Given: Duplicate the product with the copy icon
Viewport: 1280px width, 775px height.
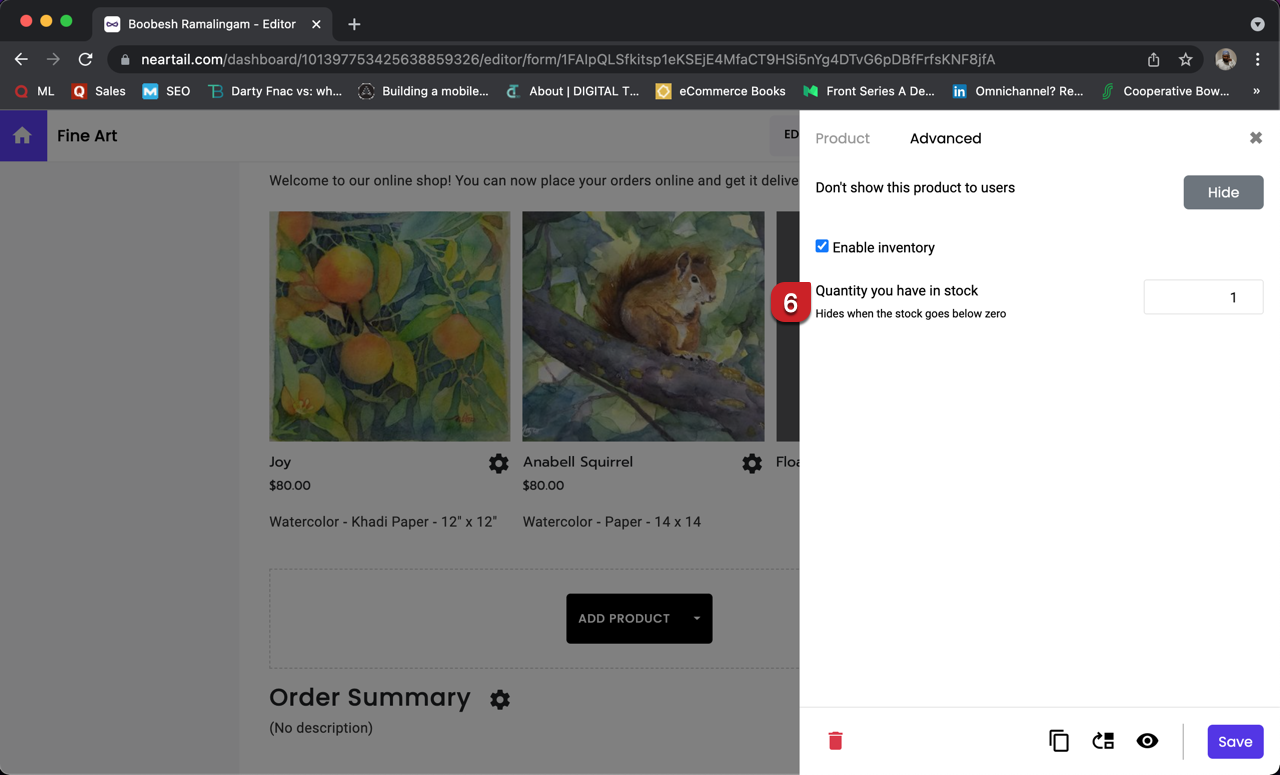Looking at the screenshot, I should pos(1058,741).
